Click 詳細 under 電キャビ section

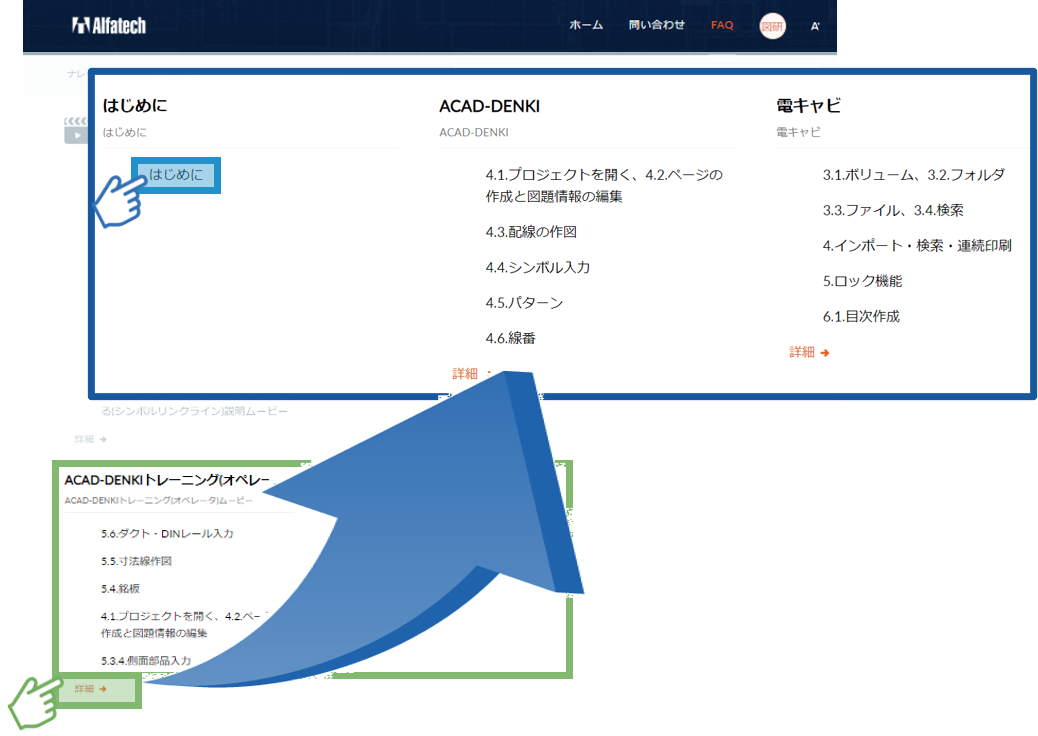click(809, 352)
